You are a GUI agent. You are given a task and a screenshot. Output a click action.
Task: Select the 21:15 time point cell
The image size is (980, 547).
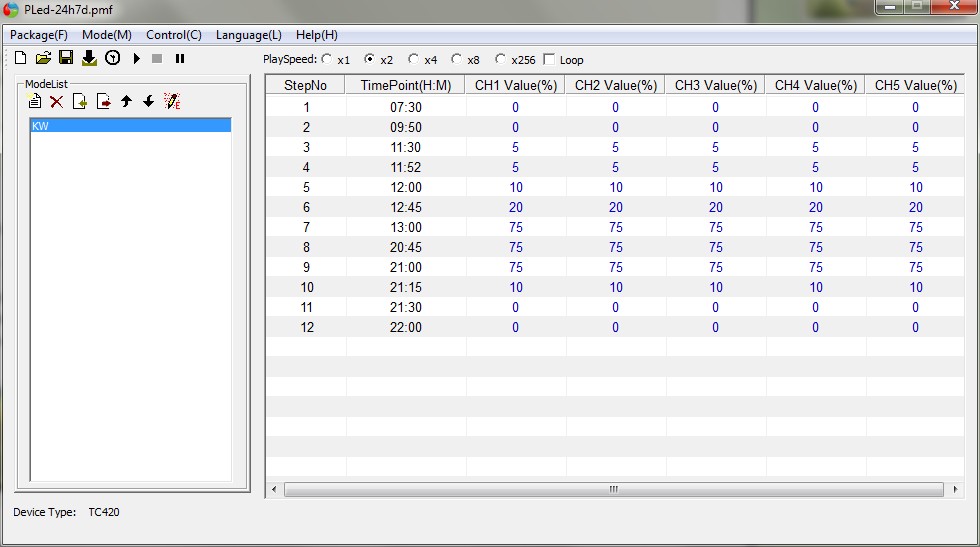point(406,288)
